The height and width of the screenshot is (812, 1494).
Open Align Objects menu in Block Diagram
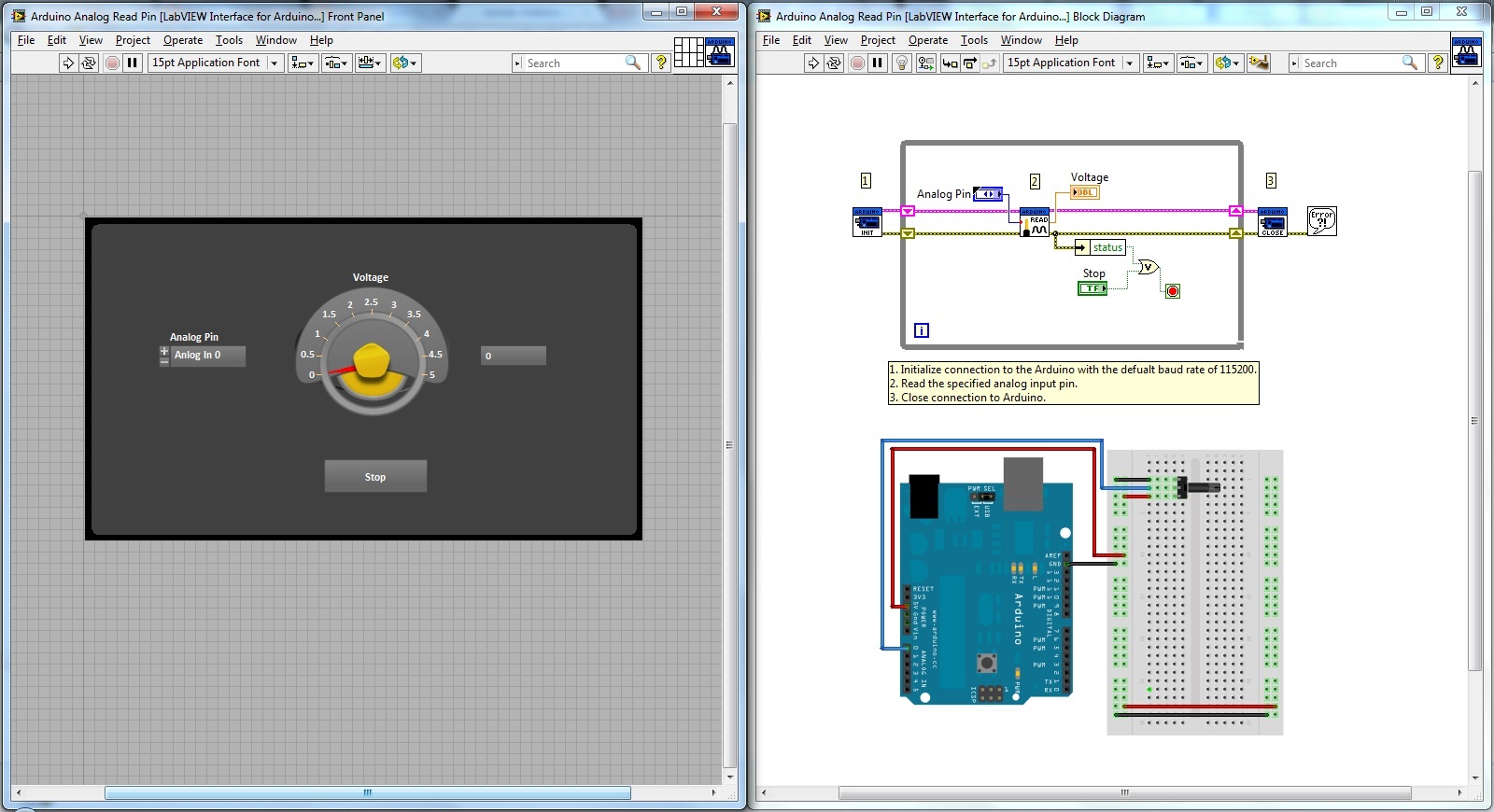tap(1158, 63)
